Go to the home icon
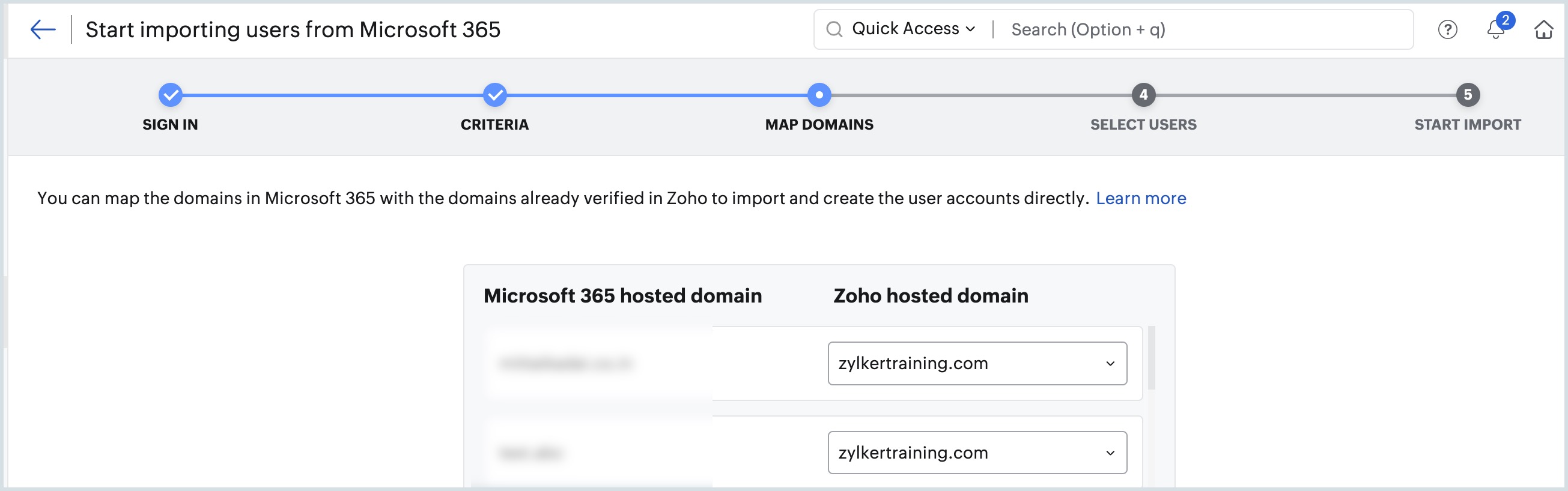Screen dimensions: 1568x491 click(1543, 29)
